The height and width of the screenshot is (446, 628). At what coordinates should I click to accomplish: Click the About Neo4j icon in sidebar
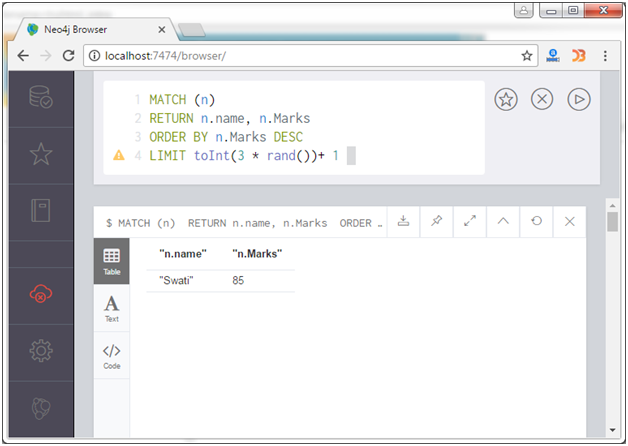[x=40, y=408]
